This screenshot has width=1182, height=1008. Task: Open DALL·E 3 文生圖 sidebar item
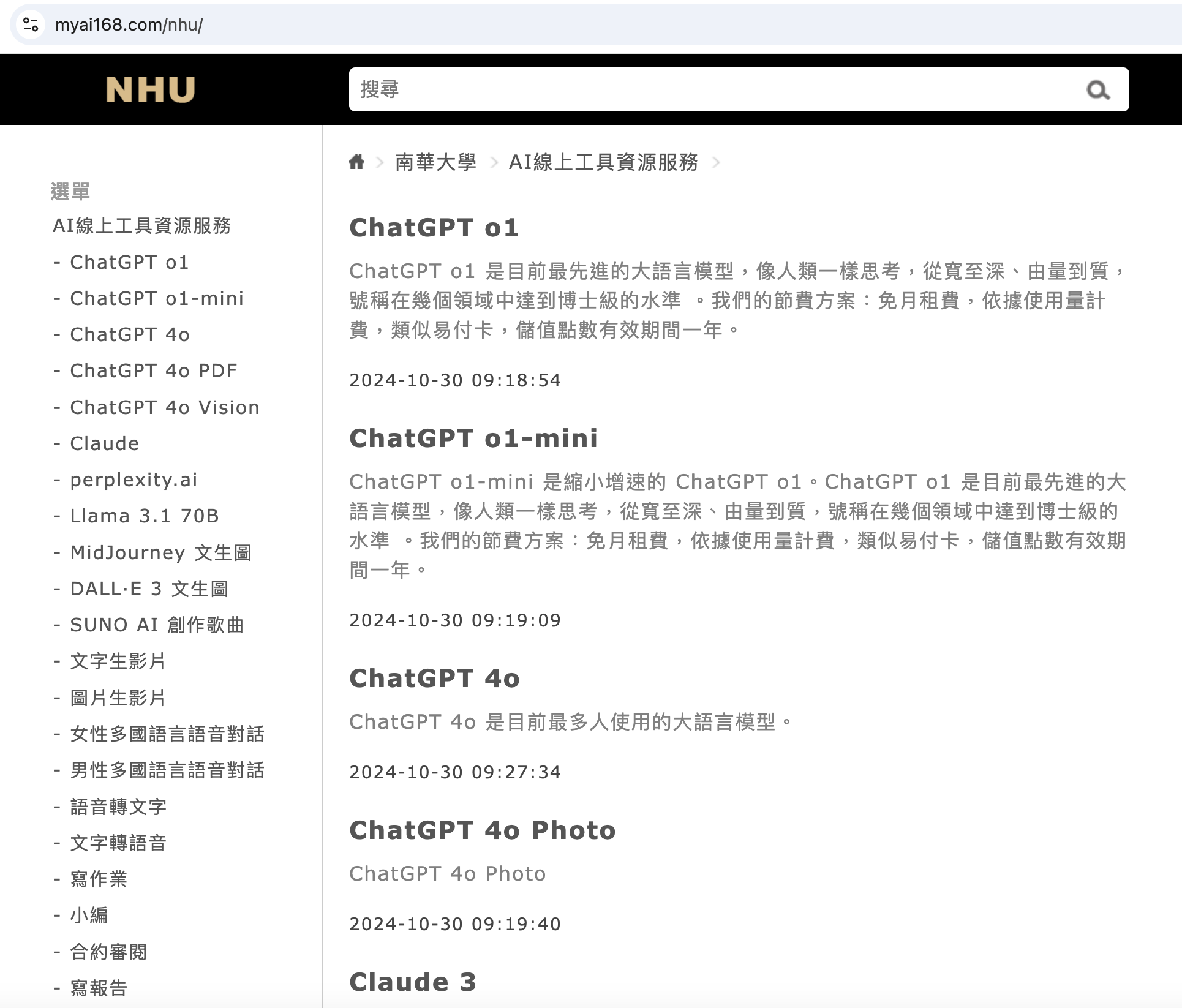click(149, 589)
